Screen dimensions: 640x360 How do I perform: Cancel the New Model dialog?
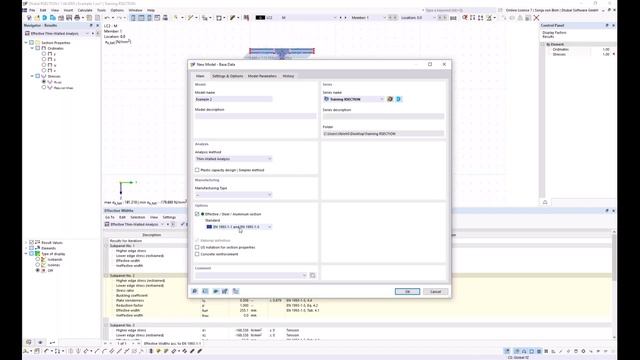click(x=436, y=291)
